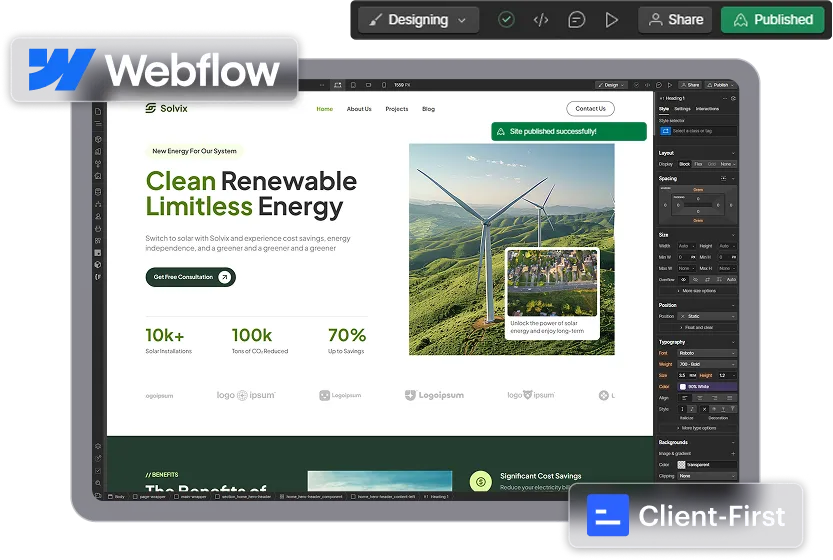Viewport: 833px width, 560px height.
Task: Select the base desktop breakpoint icon
Action: (x=337, y=85)
